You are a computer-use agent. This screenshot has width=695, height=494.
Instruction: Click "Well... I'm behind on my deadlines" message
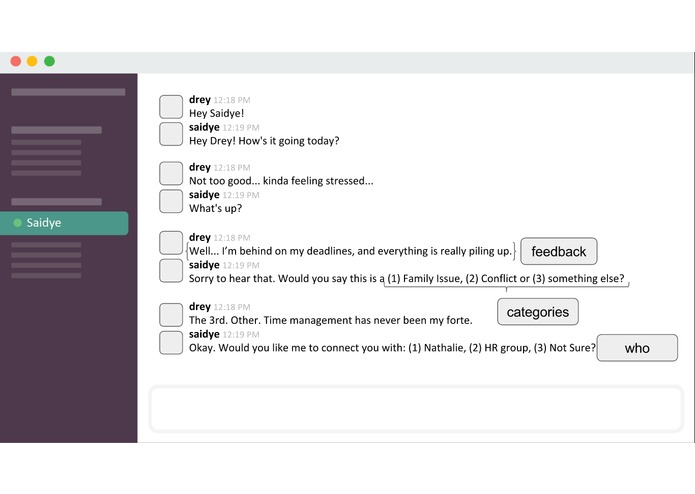click(x=350, y=251)
